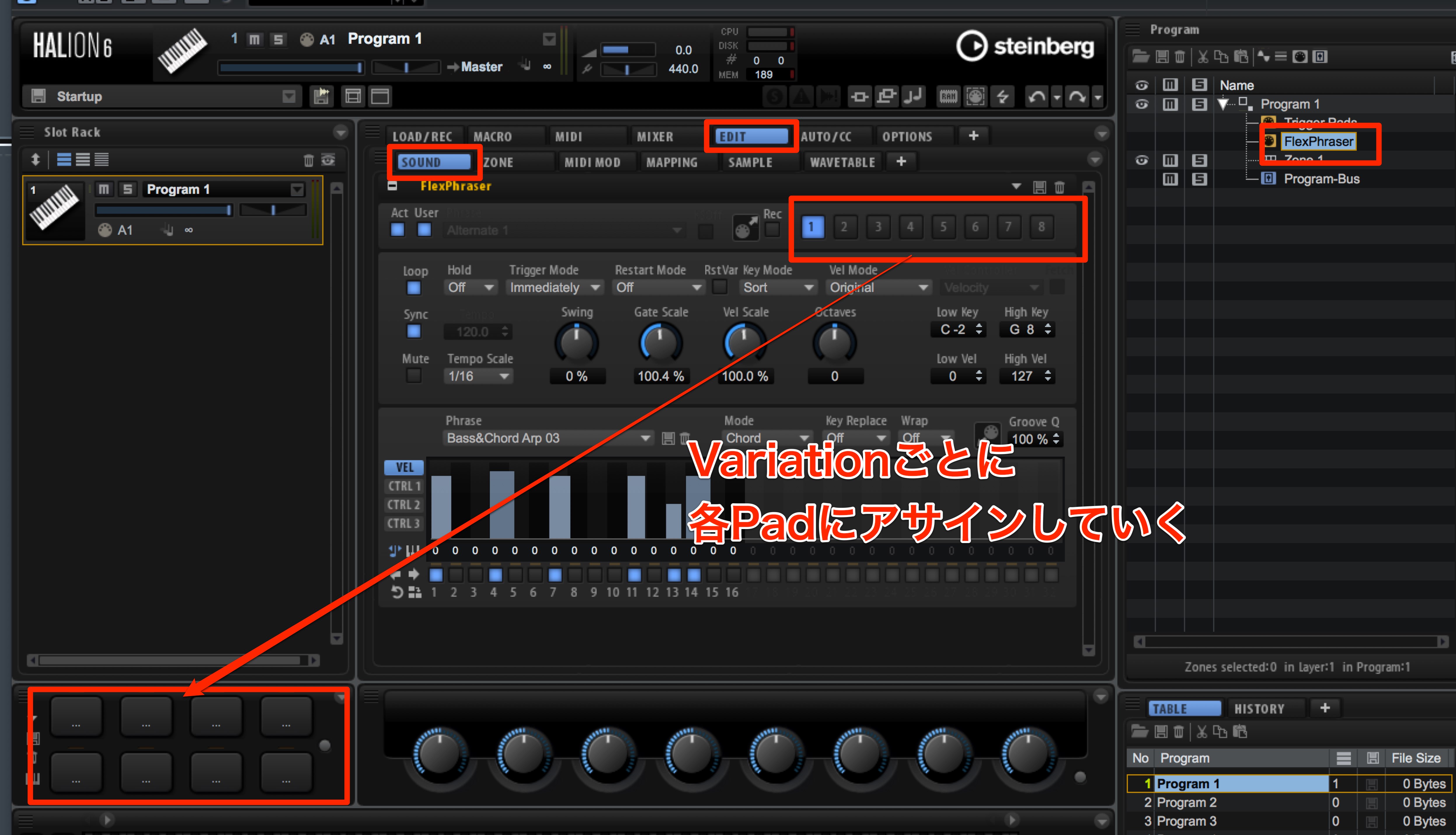1456x835 pixels.
Task: Click the load folder icon in Program tree toolbar
Action: (x=1141, y=56)
